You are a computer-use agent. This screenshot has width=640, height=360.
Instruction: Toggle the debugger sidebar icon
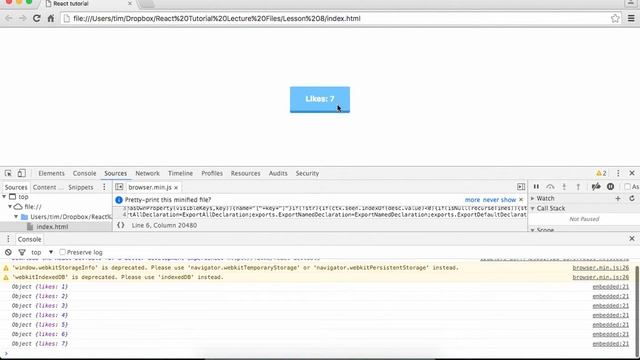coord(521,187)
